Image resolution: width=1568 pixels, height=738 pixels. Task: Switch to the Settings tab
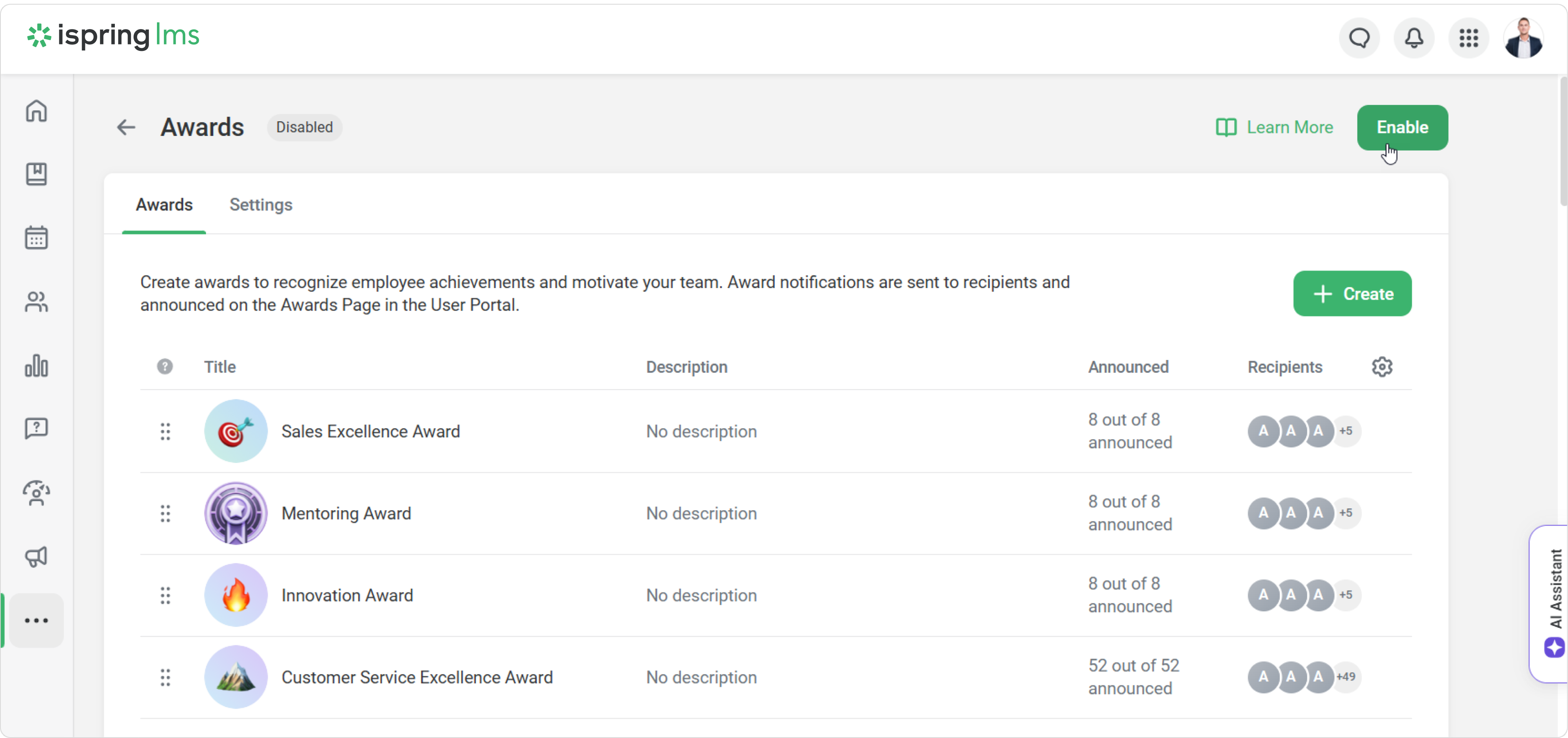point(261,205)
